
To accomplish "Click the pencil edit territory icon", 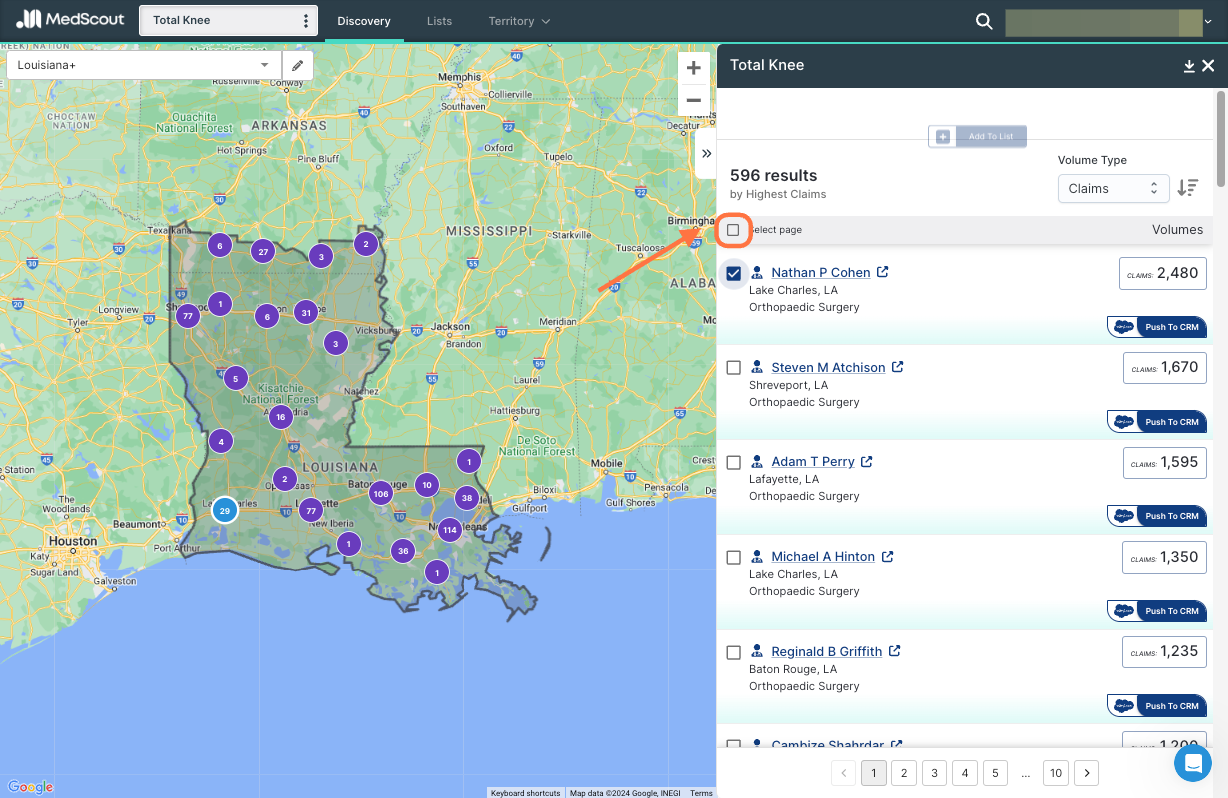I will [297, 65].
